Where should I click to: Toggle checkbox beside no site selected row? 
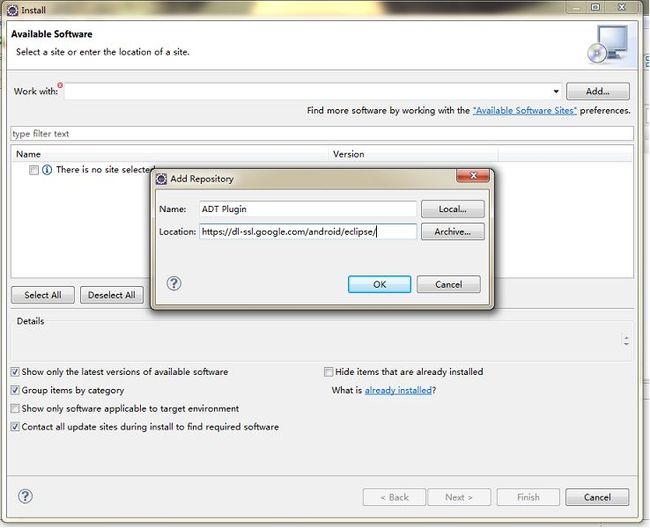[34, 170]
